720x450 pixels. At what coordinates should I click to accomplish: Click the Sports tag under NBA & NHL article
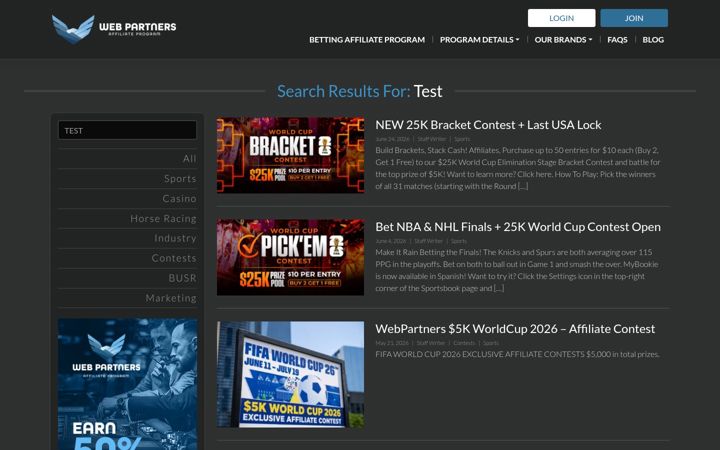459,241
